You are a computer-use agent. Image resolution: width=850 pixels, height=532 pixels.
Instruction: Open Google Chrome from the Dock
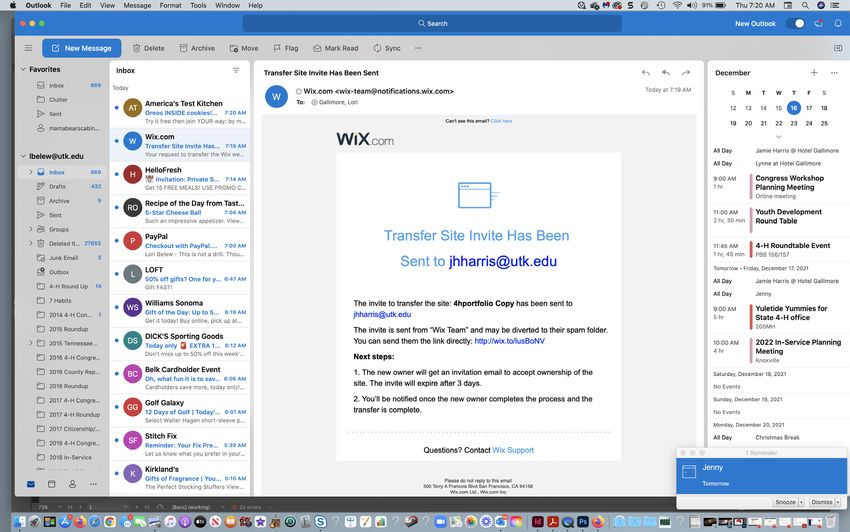tap(110, 522)
